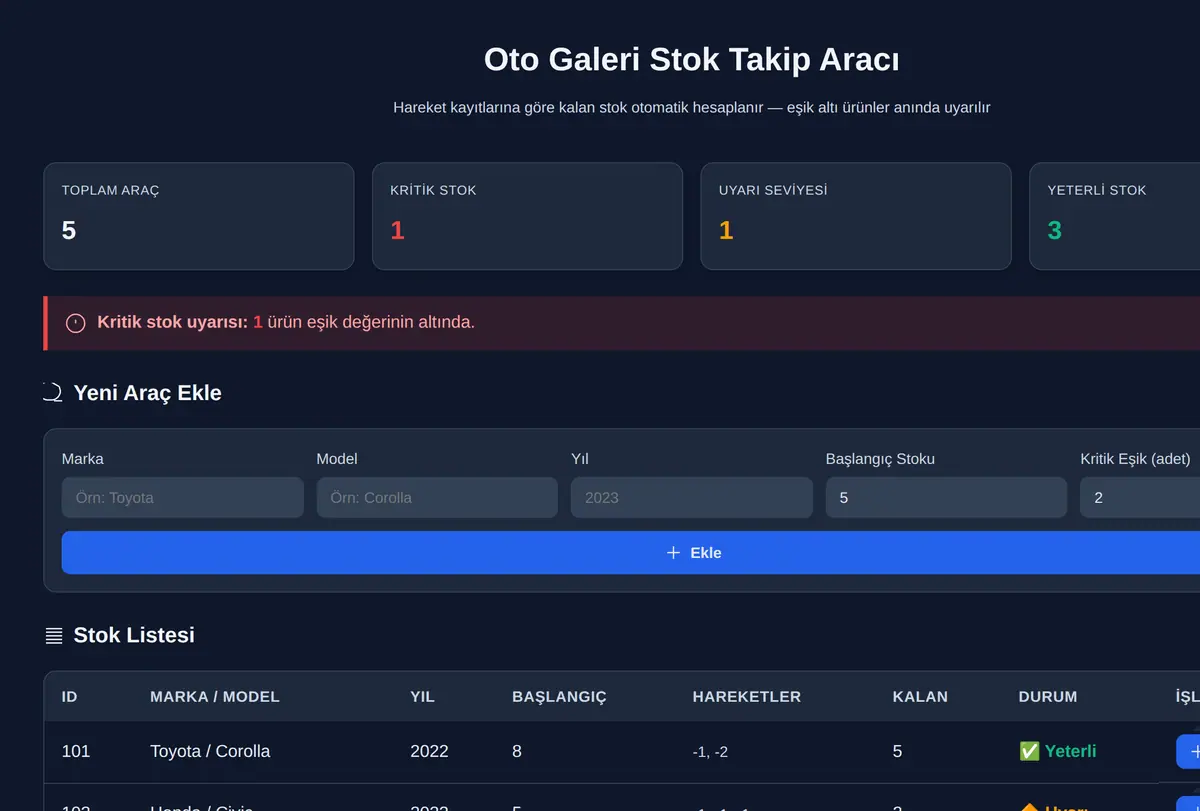Click the Yıl column header

coord(423,697)
